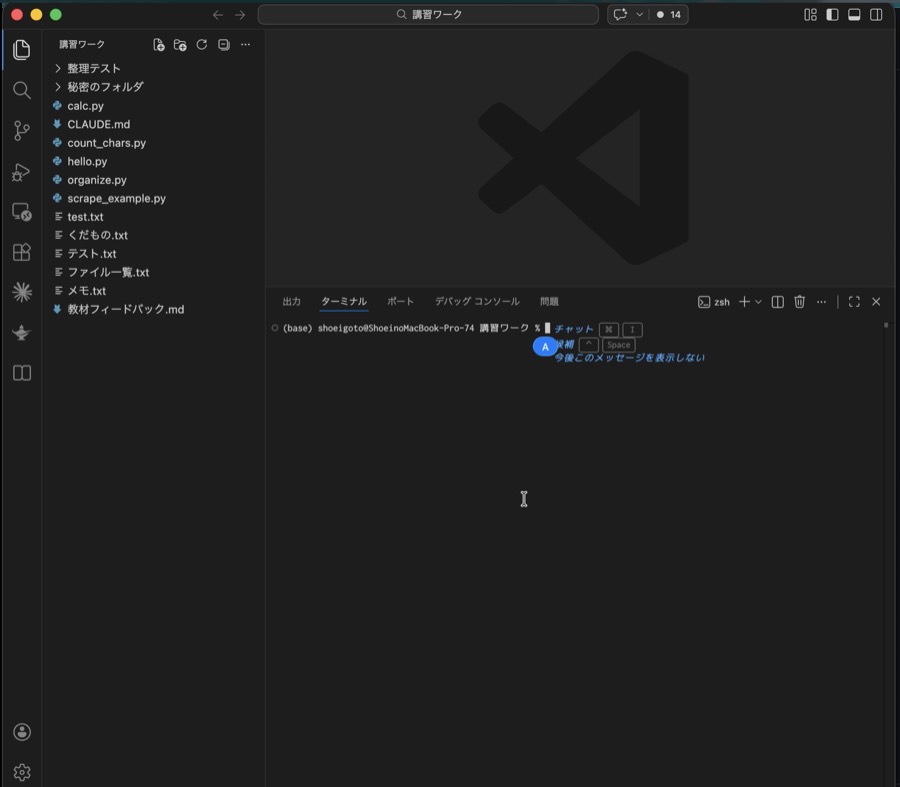Open the genie lamp icon in activity bar

(x=21, y=332)
